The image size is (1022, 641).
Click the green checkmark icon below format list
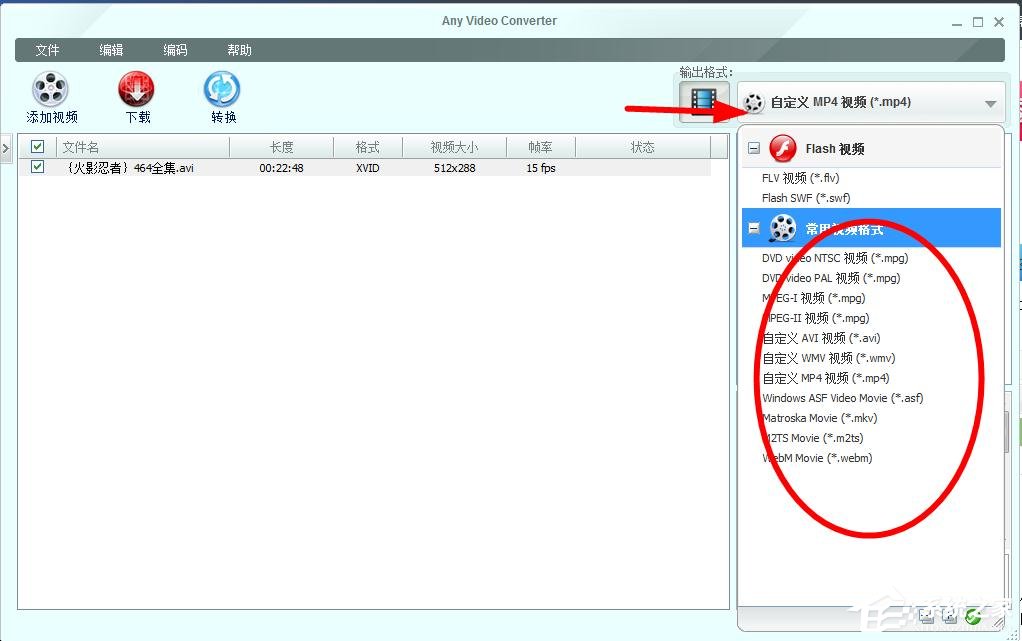tap(973, 617)
